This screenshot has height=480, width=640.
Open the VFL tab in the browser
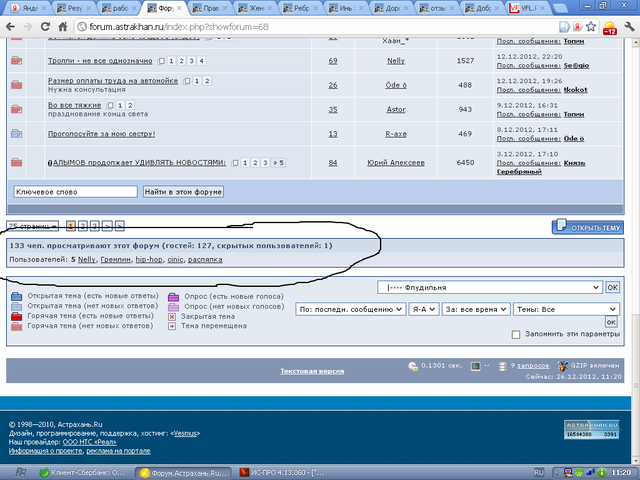pyautogui.click(x=524, y=7)
